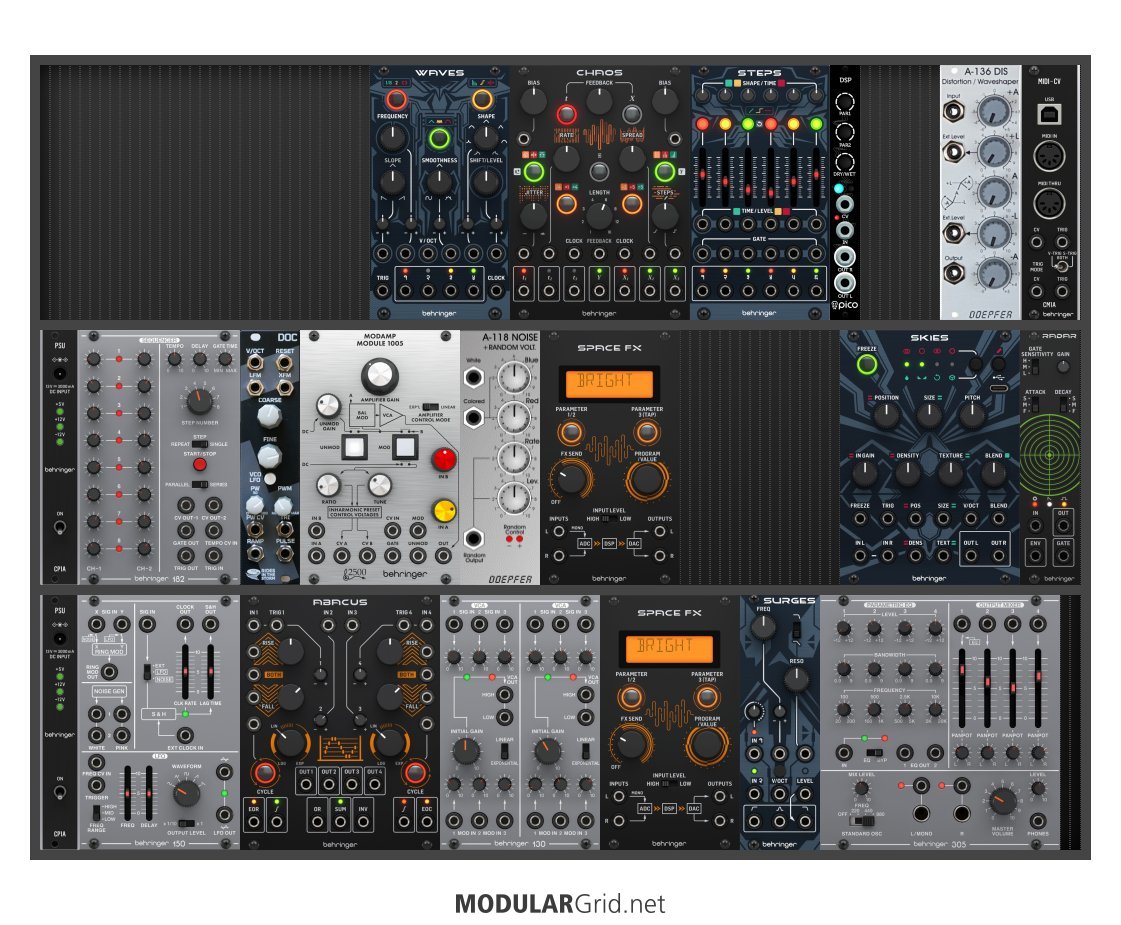Click the RESO knob on Surges

796,679
